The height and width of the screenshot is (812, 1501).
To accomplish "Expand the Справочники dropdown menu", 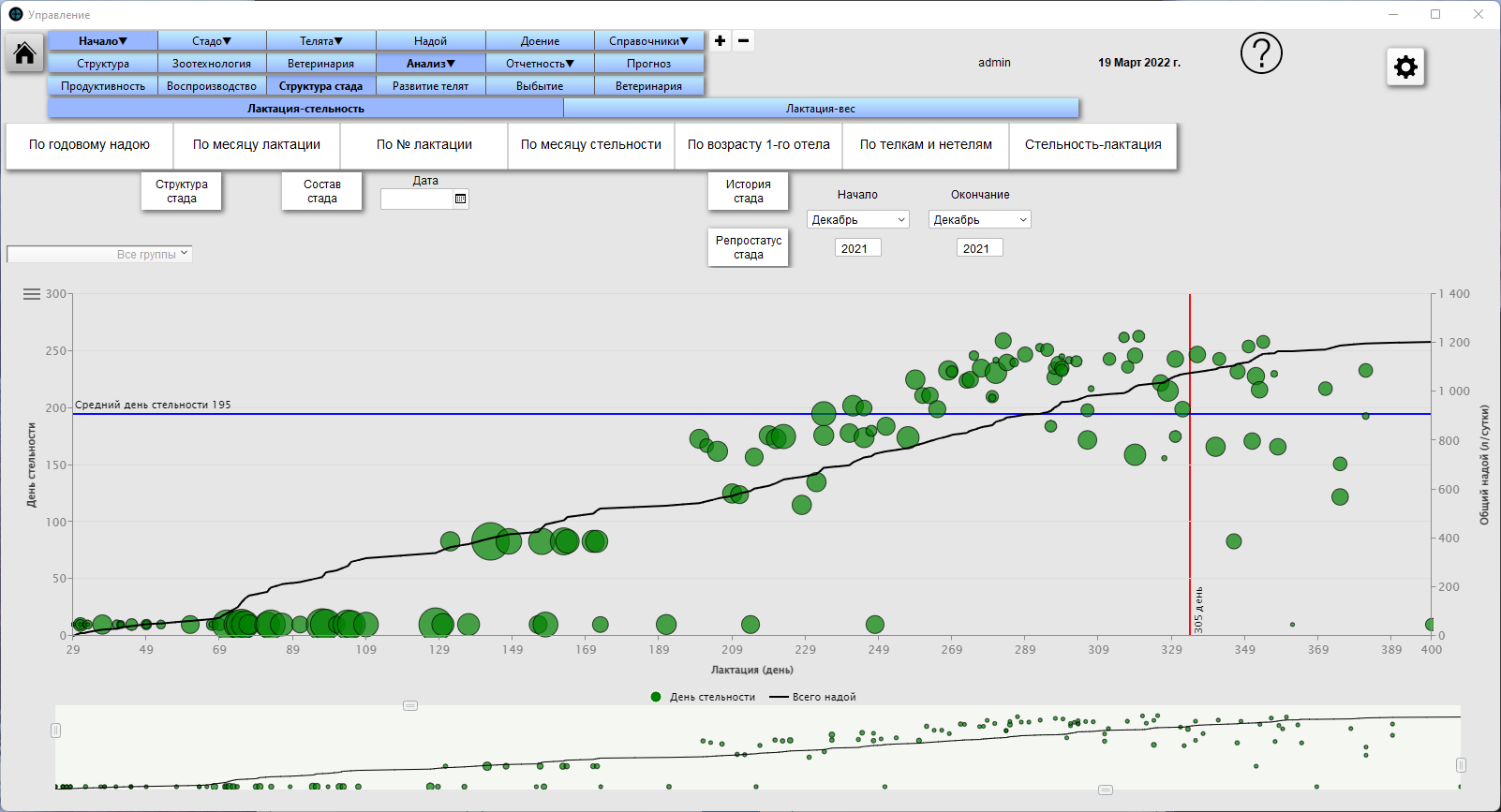I will 648,41.
